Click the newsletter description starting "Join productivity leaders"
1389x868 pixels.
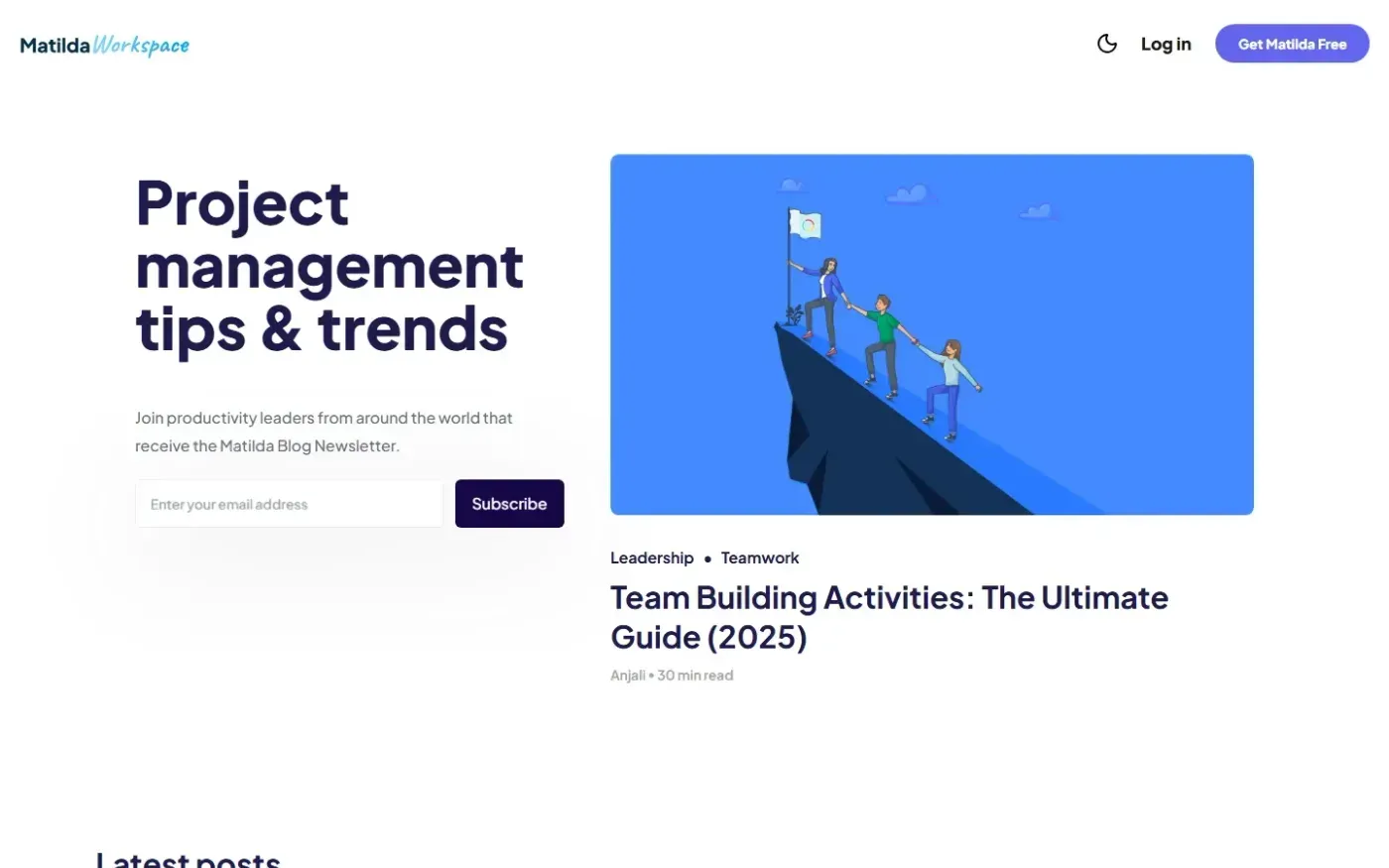pyautogui.click(x=324, y=432)
